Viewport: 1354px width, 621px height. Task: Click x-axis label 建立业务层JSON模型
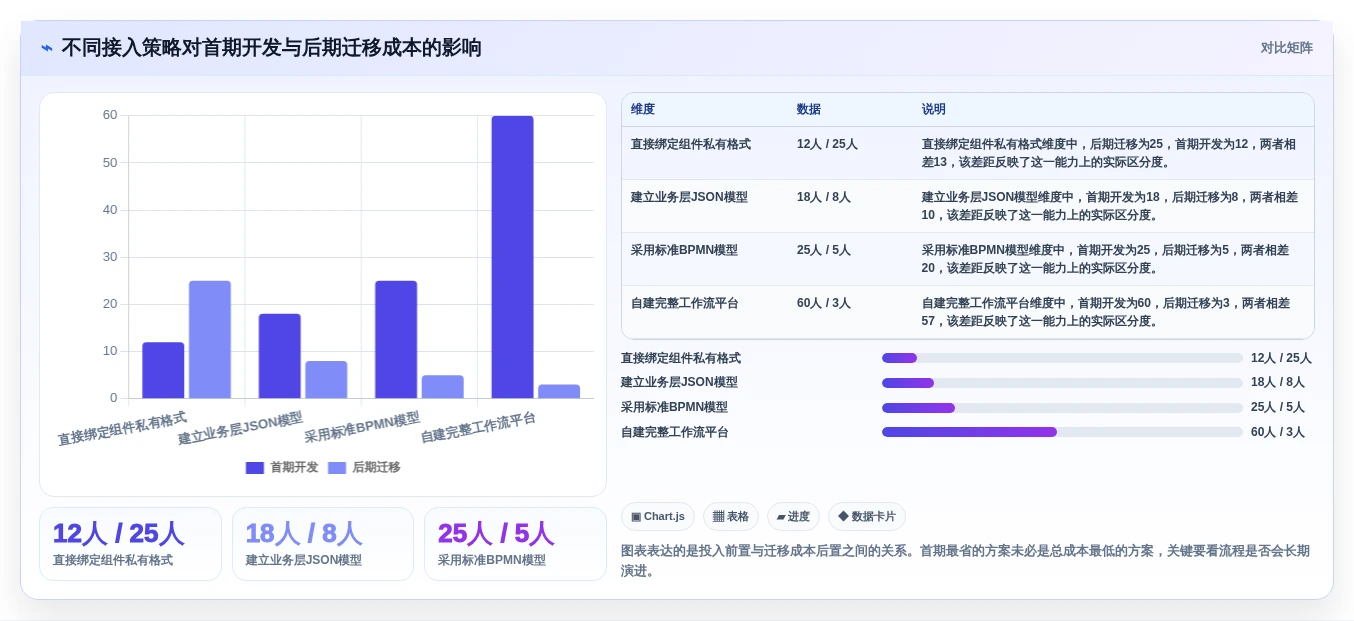240,428
